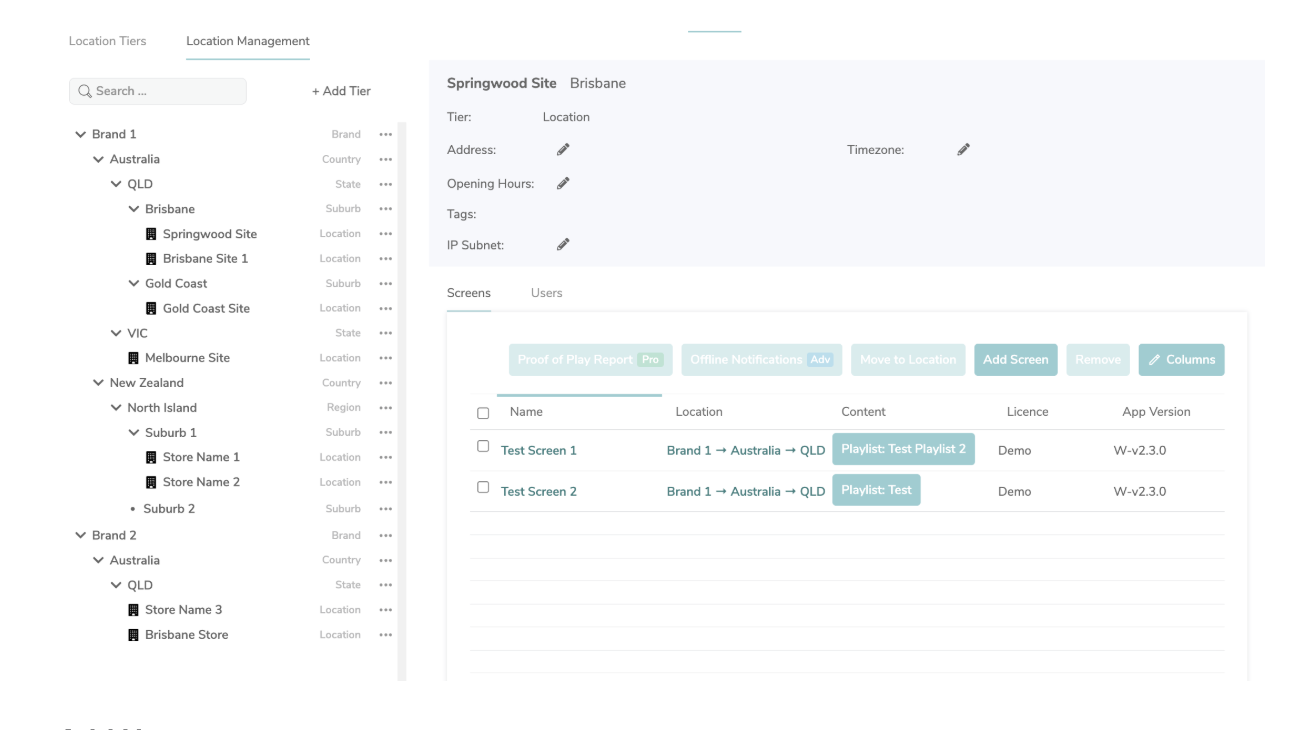Tick the checkbox for Test Screen 2

click(x=484, y=487)
